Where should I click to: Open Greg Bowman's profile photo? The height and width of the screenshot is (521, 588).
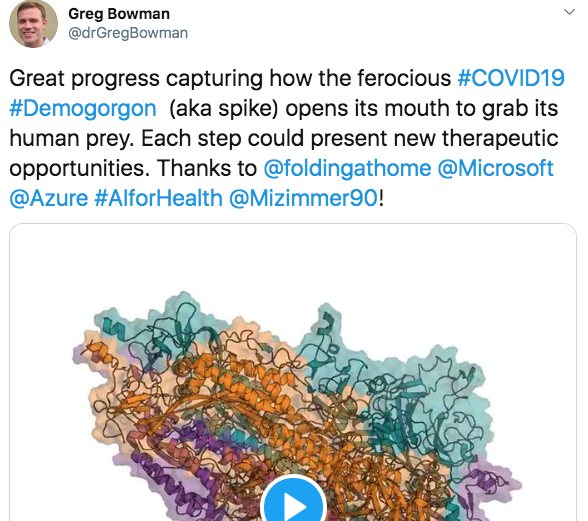[33, 24]
